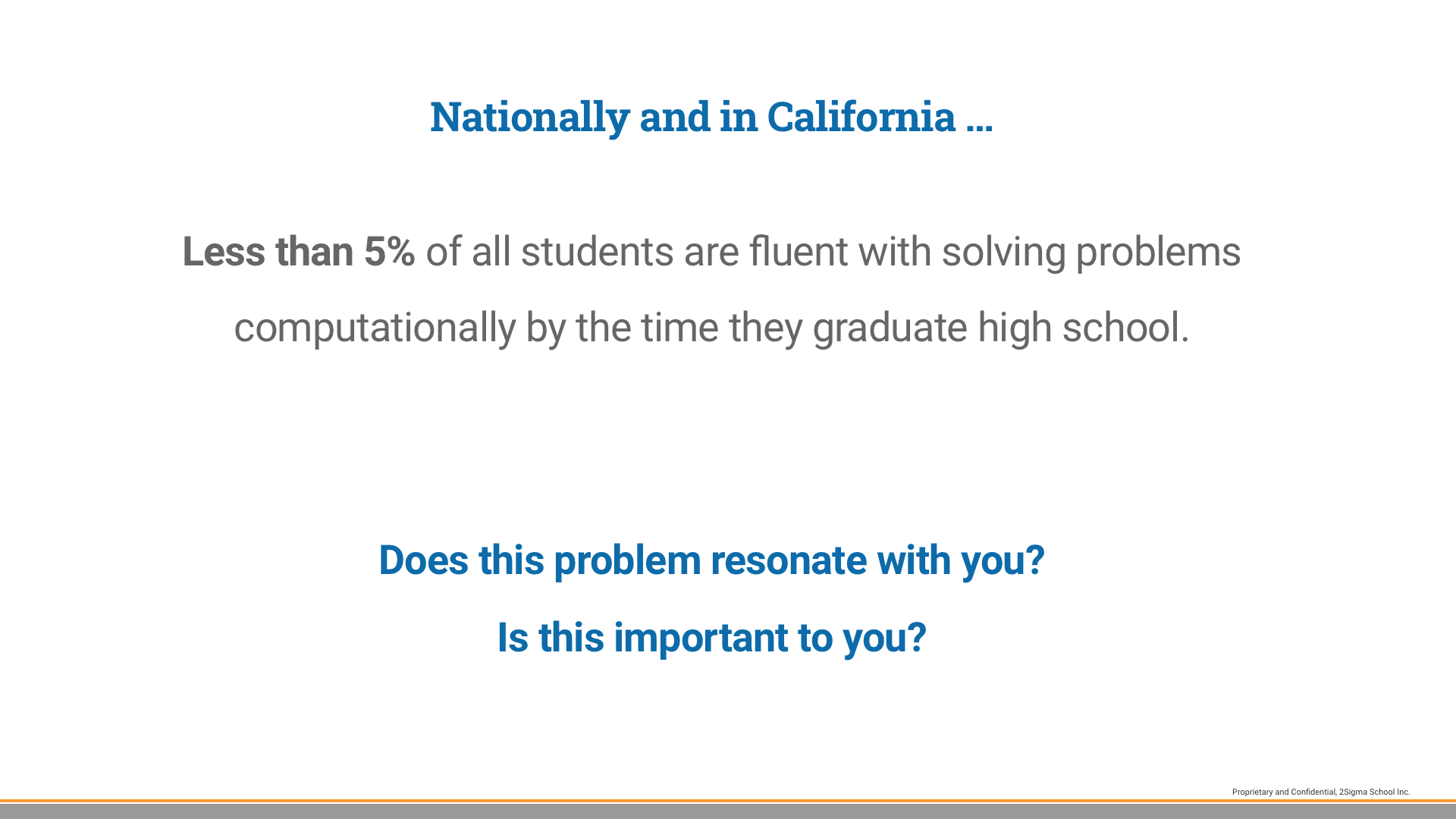Screen dimensions: 1456x819
Task: Click the words "solving problems" in the body
Action: click(1090, 252)
